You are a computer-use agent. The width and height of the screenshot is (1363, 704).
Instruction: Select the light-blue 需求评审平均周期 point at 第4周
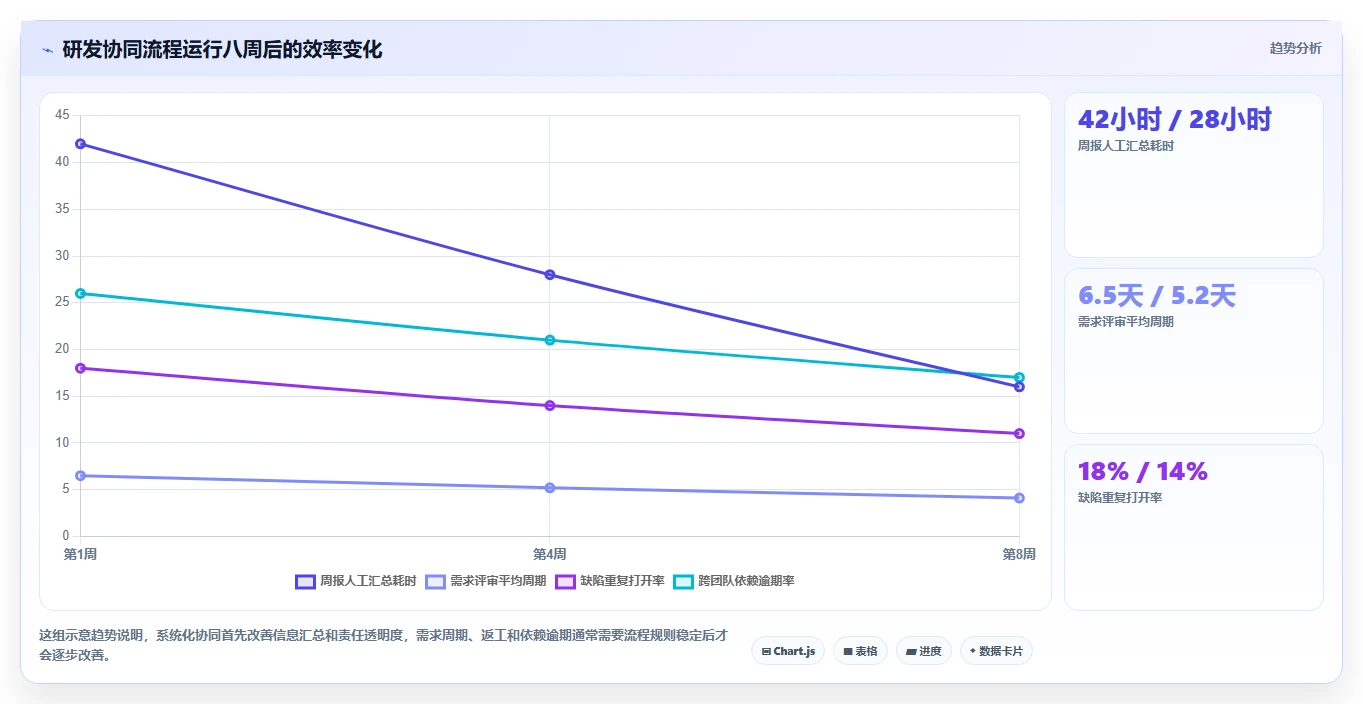(x=549, y=488)
